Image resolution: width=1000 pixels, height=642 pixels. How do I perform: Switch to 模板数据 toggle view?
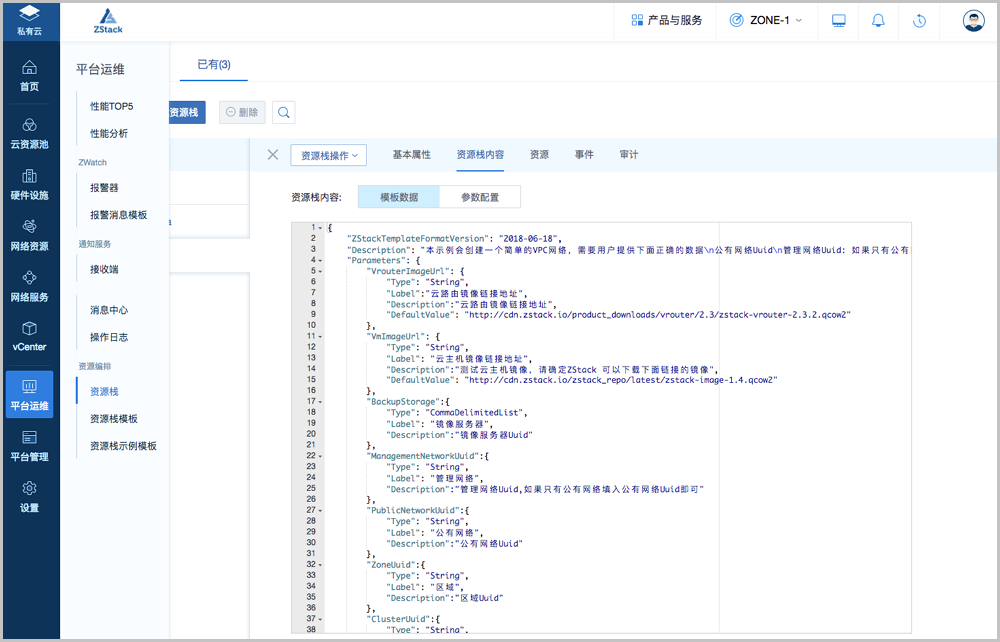pyautogui.click(x=398, y=197)
